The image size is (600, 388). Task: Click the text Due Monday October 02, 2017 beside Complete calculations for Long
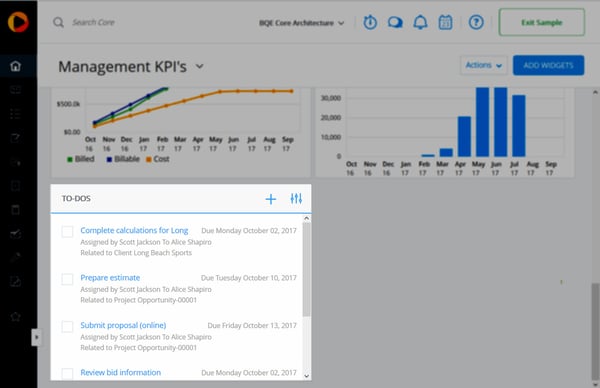(x=249, y=230)
